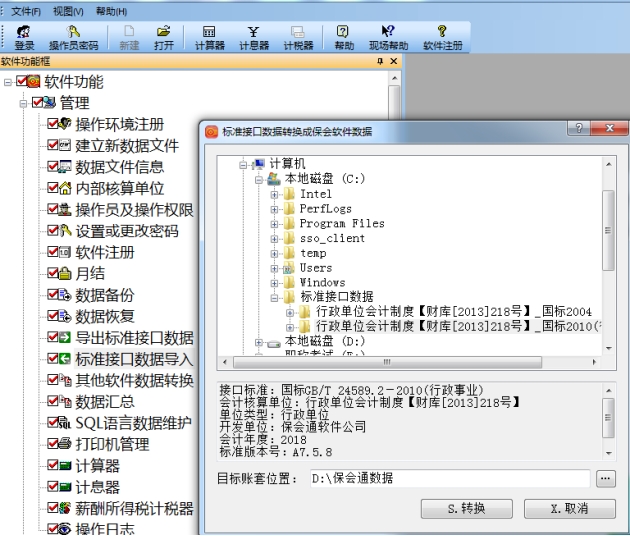Toggle the 月结 checkbox in tree
The height and width of the screenshot is (536, 630).
click(54, 274)
